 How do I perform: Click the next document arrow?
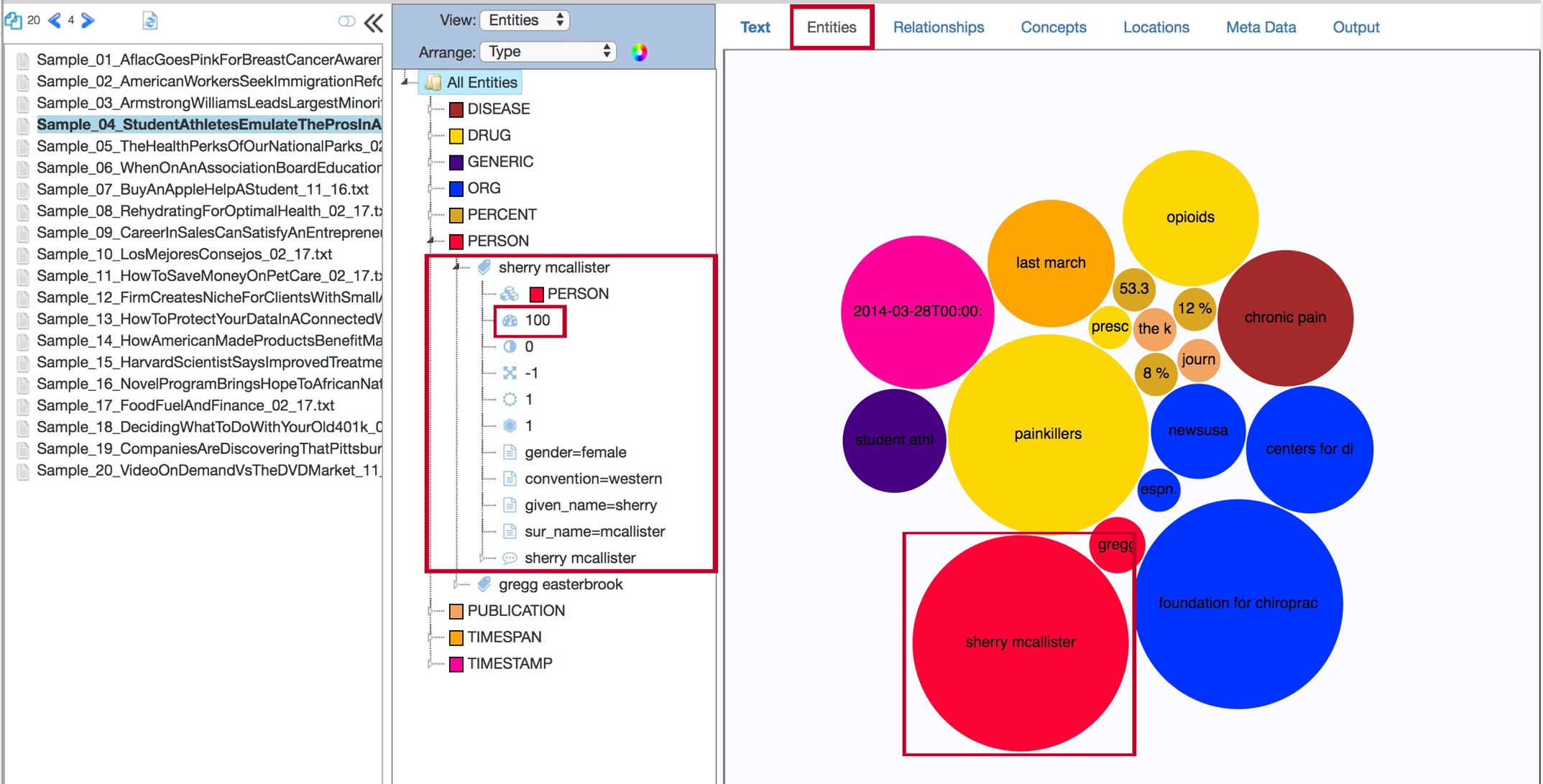click(88, 20)
